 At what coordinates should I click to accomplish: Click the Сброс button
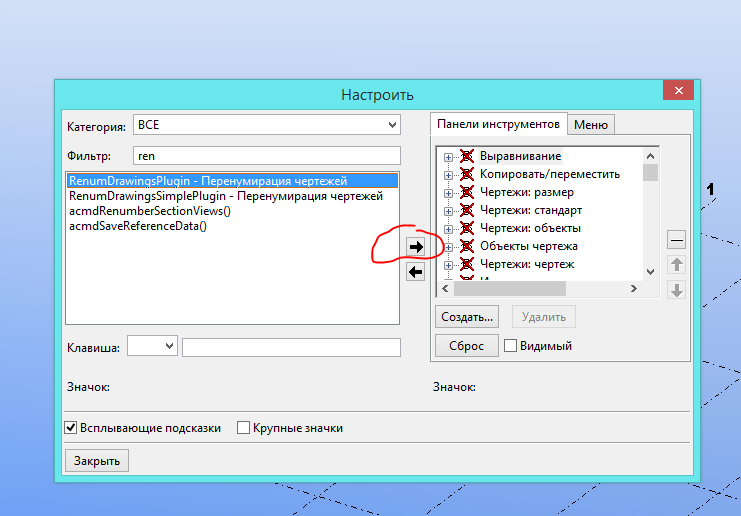coord(467,346)
